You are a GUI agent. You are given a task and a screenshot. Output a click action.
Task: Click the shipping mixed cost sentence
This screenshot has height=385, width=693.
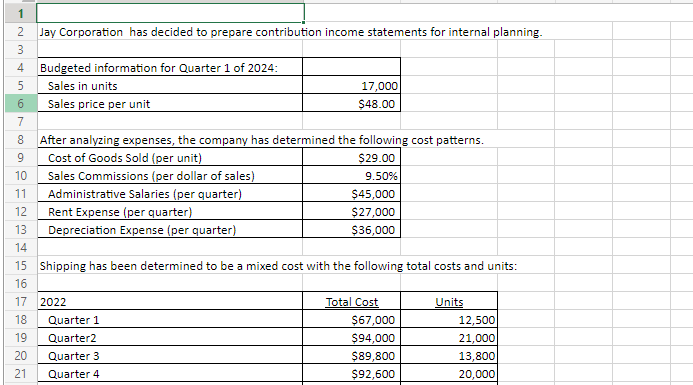(x=278, y=266)
